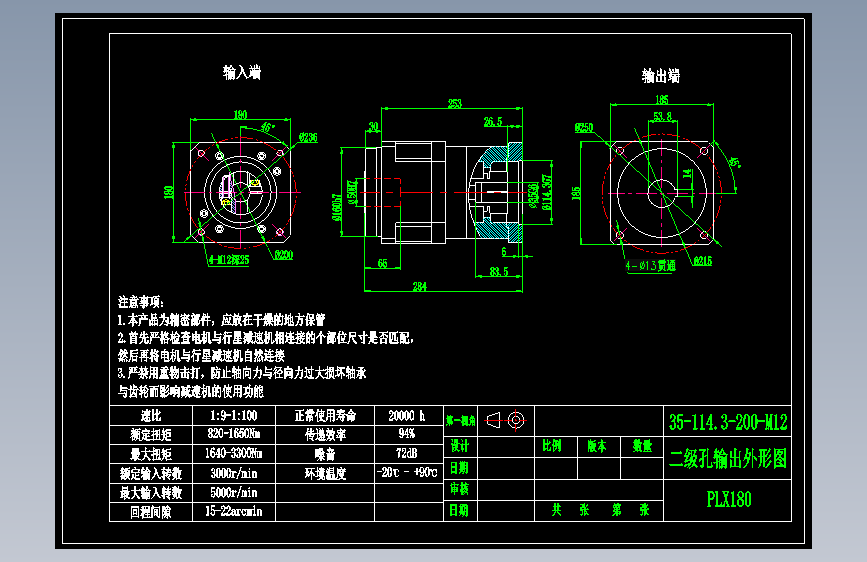867x562 pixels.
Task: Select the Ø160h7 dimension text
Action: pyautogui.click(x=336, y=207)
